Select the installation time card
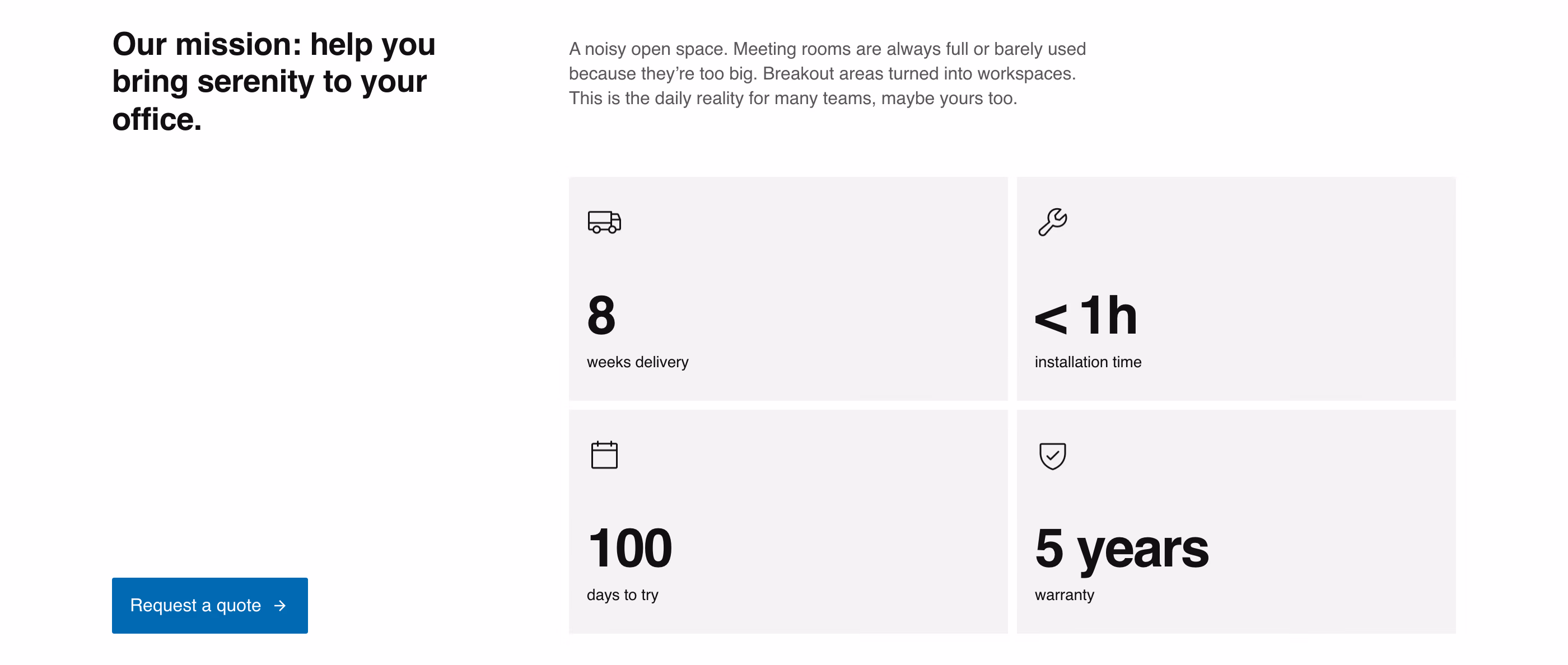This screenshot has width=1568, height=665. click(x=1236, y=289)
